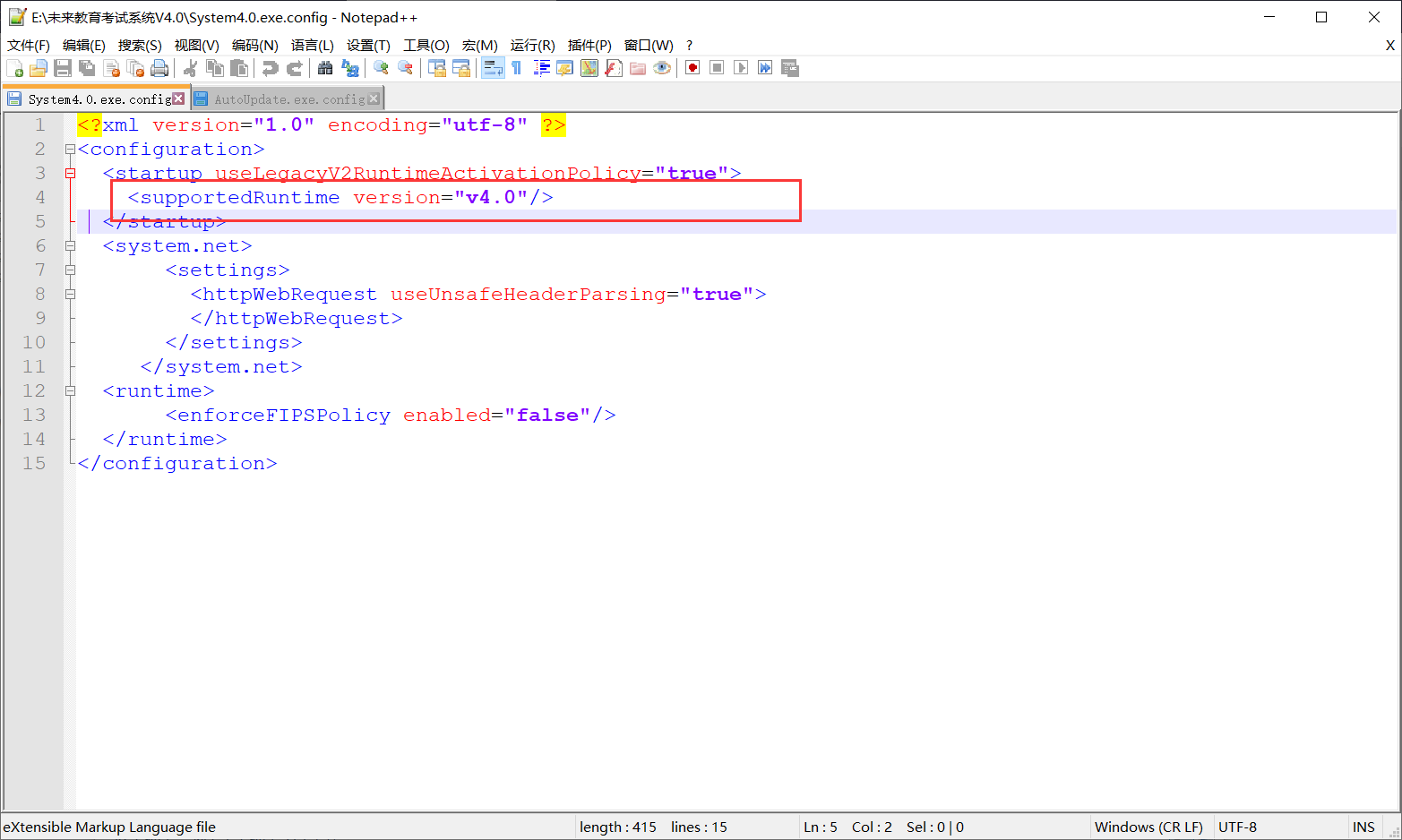Screen dimensions: 1402x840
Task: Open the 文件(F) menu
Action: pyautogui.click(x=29, y=45)
